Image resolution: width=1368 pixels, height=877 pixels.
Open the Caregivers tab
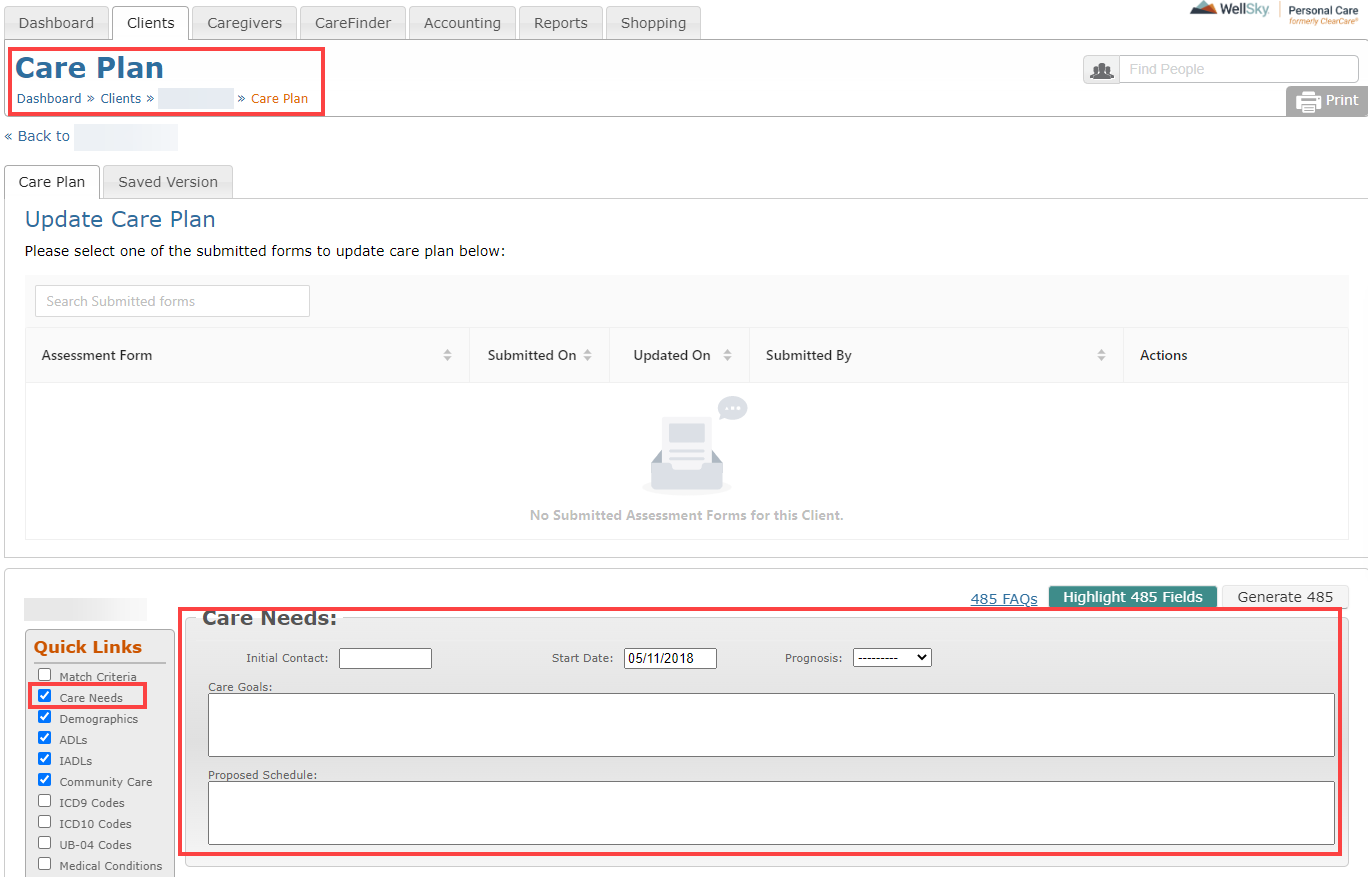coord(244,23)
